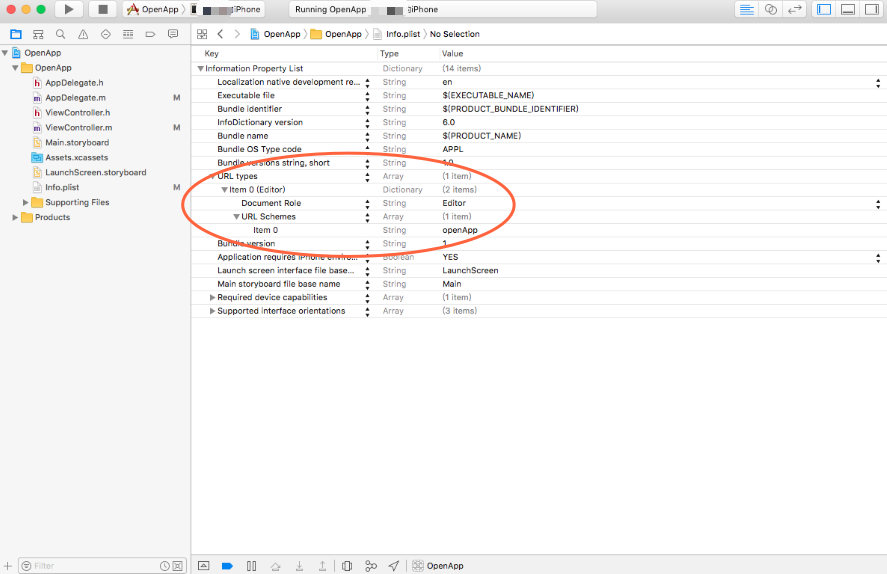Collapse Information Property List row
887x574 pixels.
pyautogui.click(x=200, y=68)
